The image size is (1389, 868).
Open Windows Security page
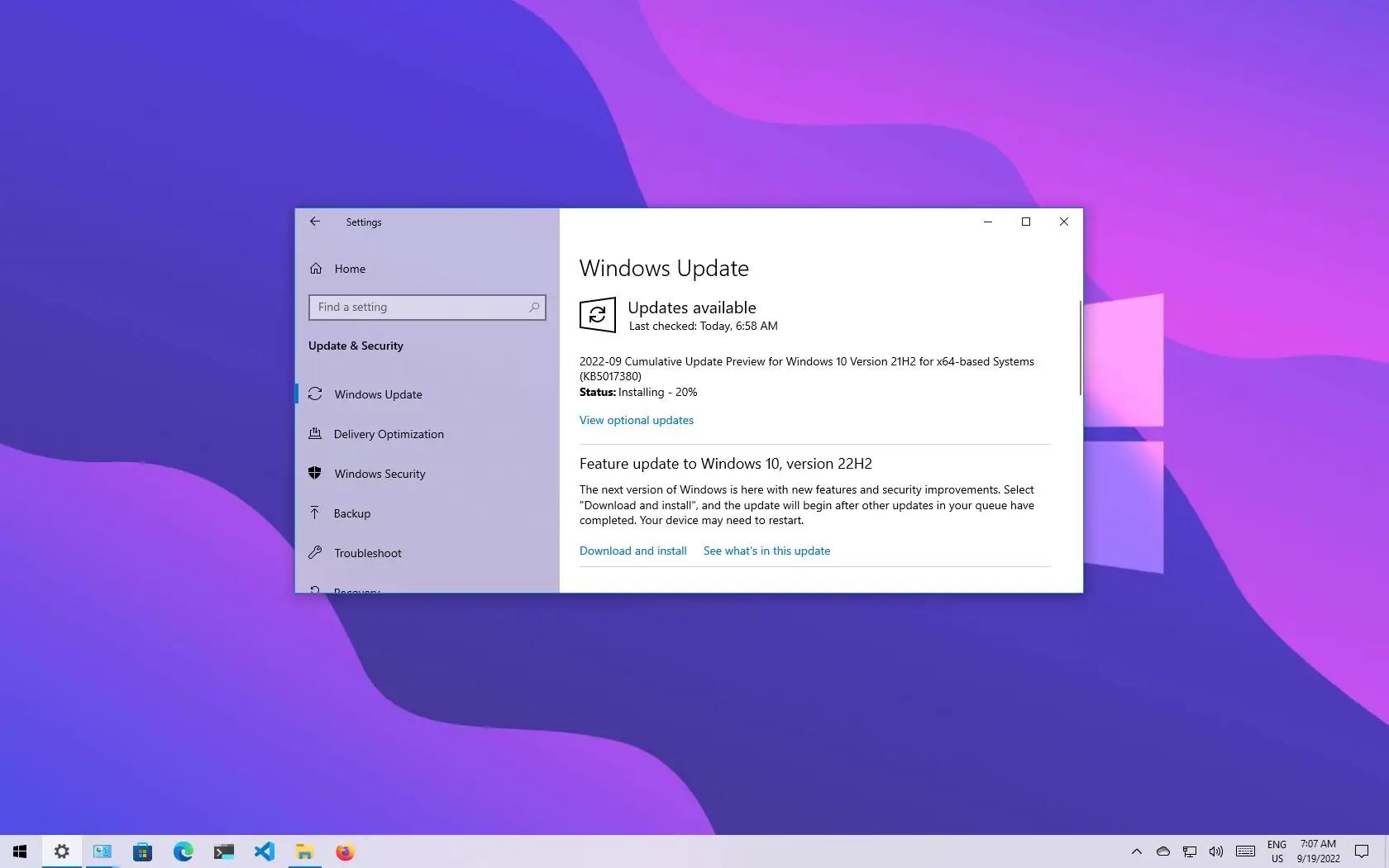coord(427,474)
